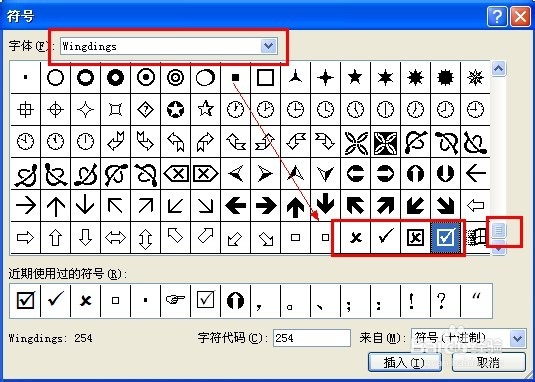Pick the pointing hand in recently used symbols
This screenshot has width=535, height=382.
(x=175, y=300)
